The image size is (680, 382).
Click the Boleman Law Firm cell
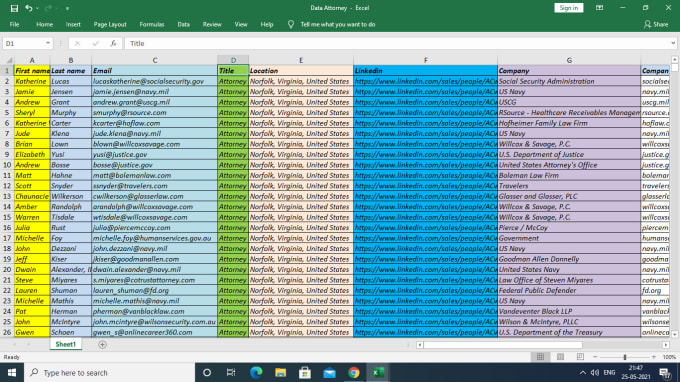click(x=569, y=175)
